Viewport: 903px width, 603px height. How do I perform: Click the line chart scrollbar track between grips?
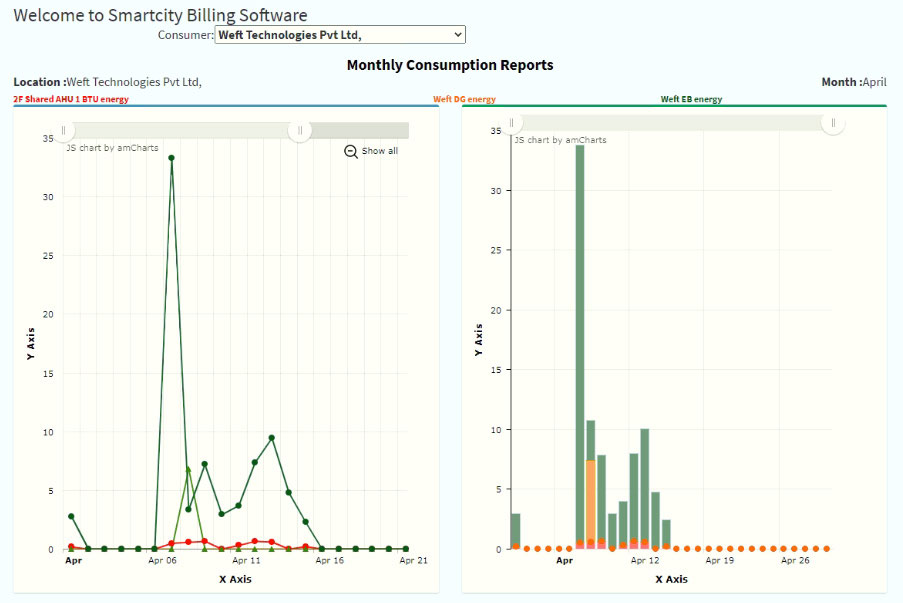(x=180, y=131)
